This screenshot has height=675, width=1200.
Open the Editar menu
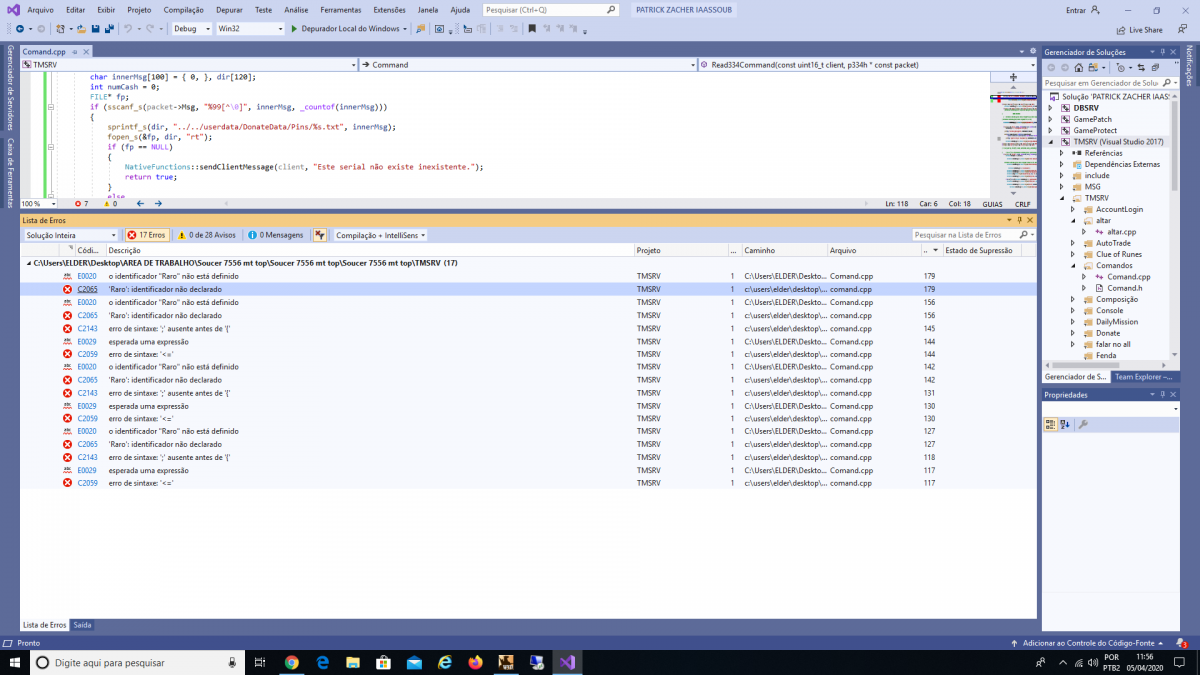76,9
